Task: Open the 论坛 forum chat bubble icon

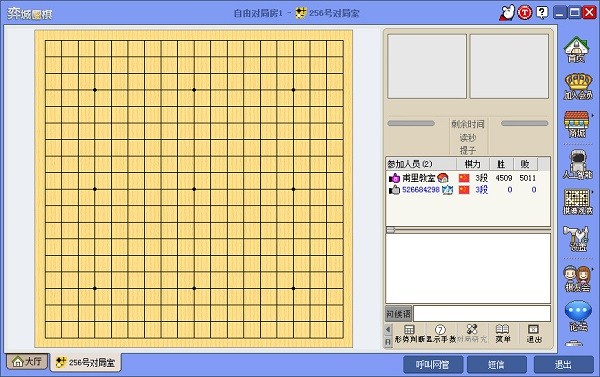Action: click(x=578, y=317)
